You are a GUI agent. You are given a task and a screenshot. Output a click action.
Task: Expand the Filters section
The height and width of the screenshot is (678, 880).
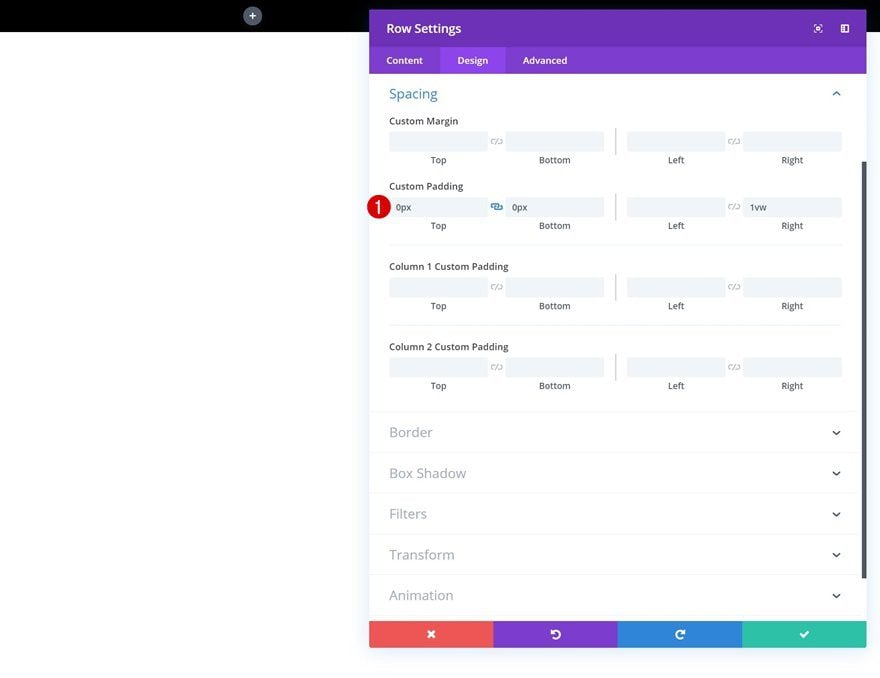(x=615, y=514)
